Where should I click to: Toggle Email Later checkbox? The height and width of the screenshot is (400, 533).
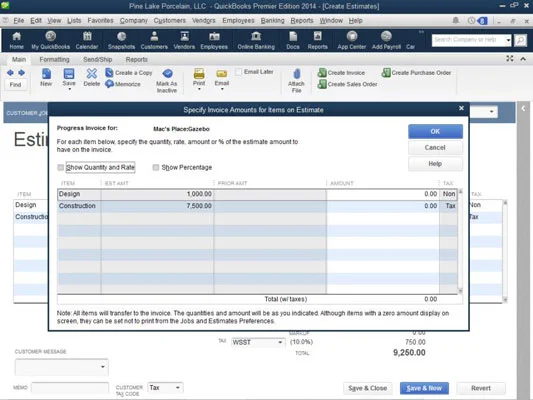(x=239, y=72)
